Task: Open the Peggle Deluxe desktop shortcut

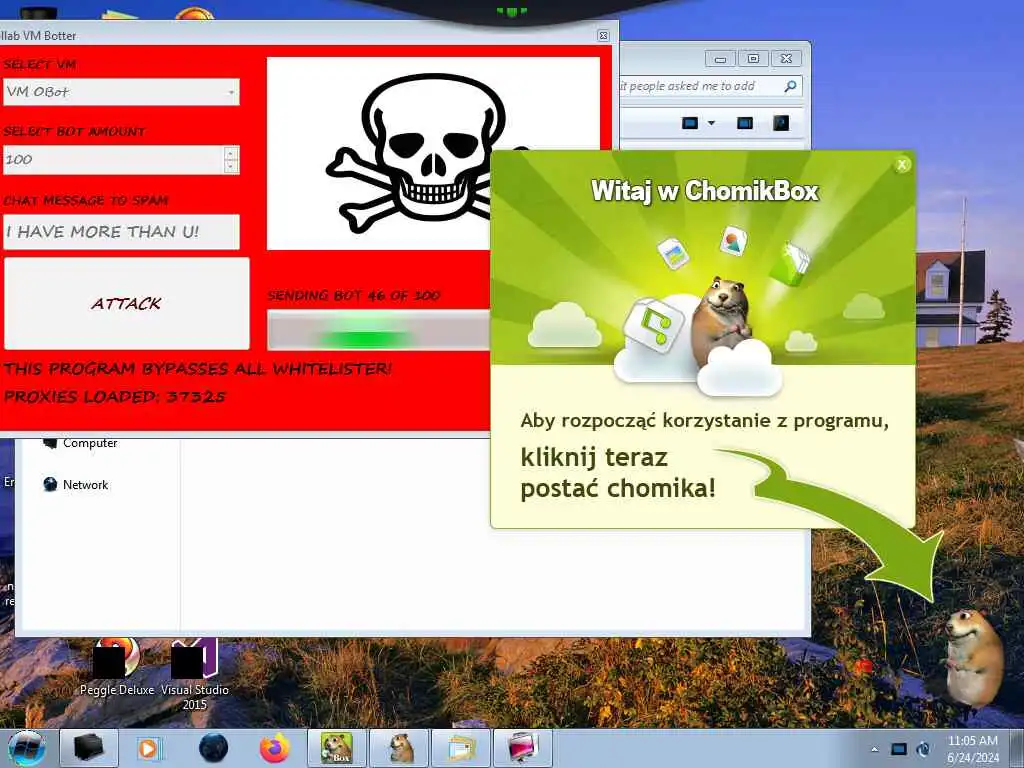Action: click(117, 666)
